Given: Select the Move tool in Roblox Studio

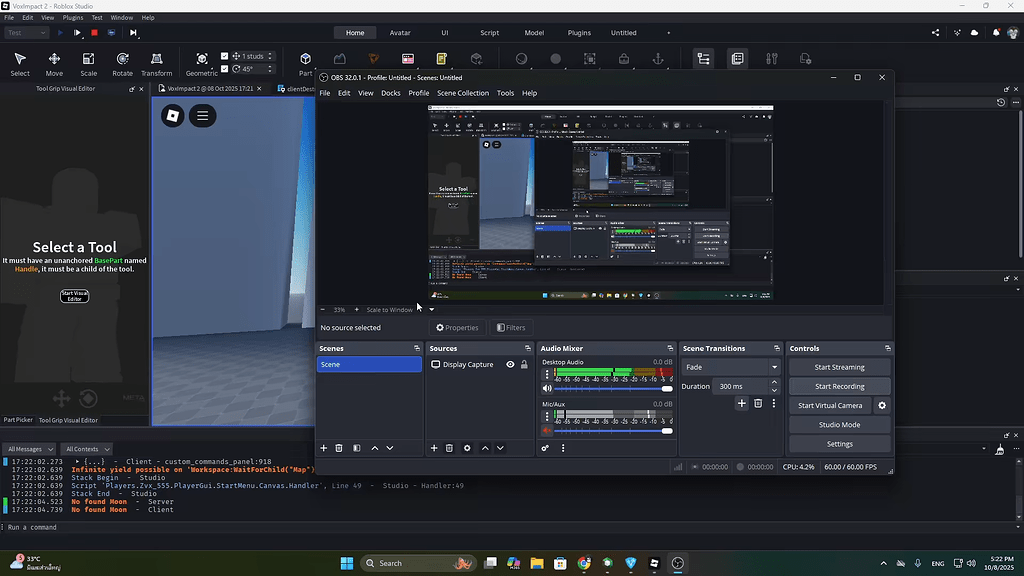Looking at the screenshot, I should [54, 64].
